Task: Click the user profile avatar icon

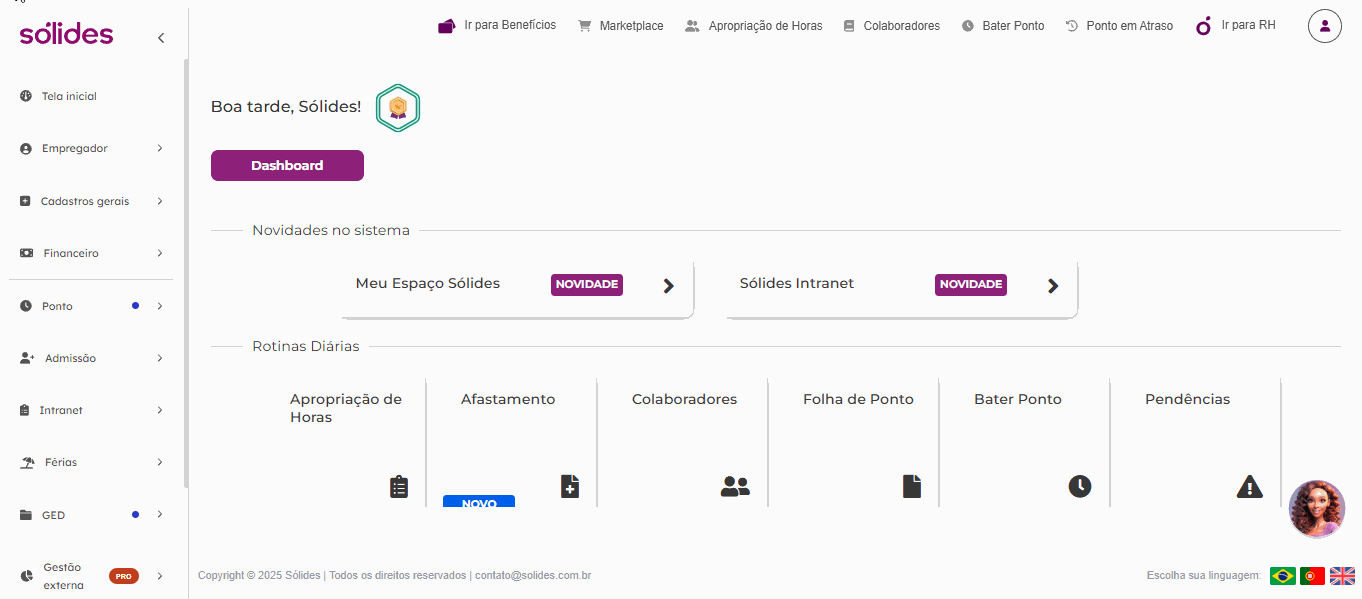Action: tap(1324, 26)
